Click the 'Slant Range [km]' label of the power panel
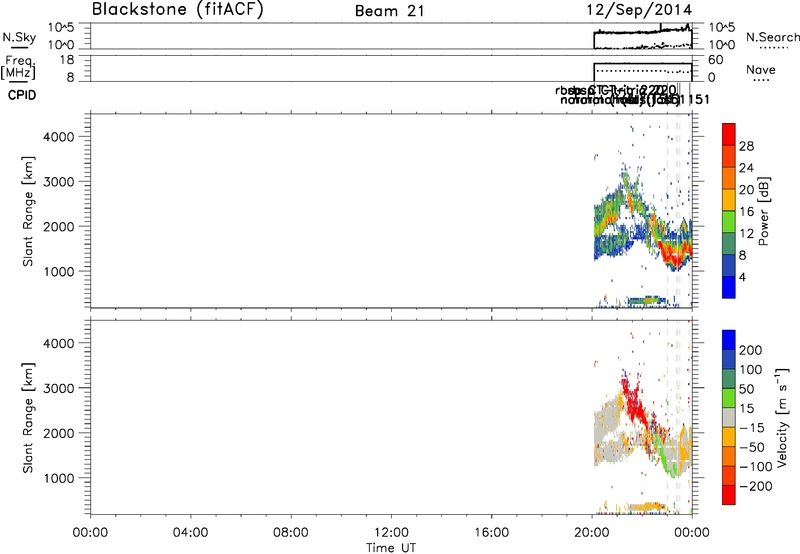Screen dimensions: 800x554 [28, 211]
